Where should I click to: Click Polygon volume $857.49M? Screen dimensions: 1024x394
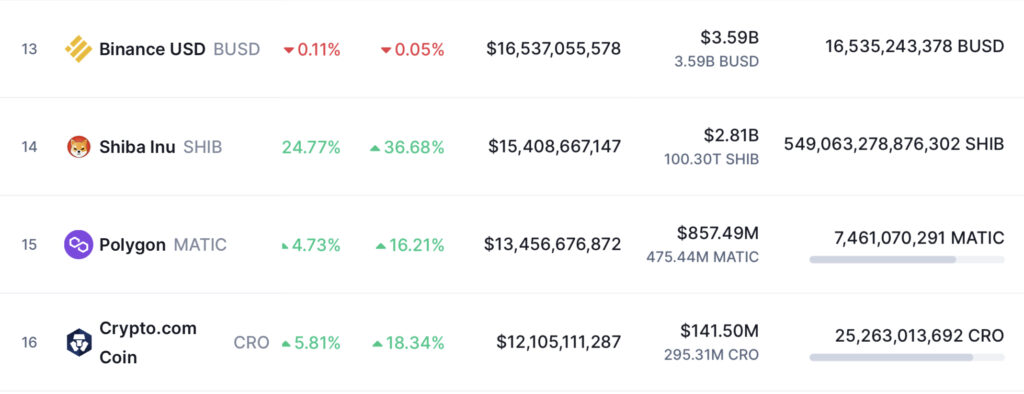[718, 233]
